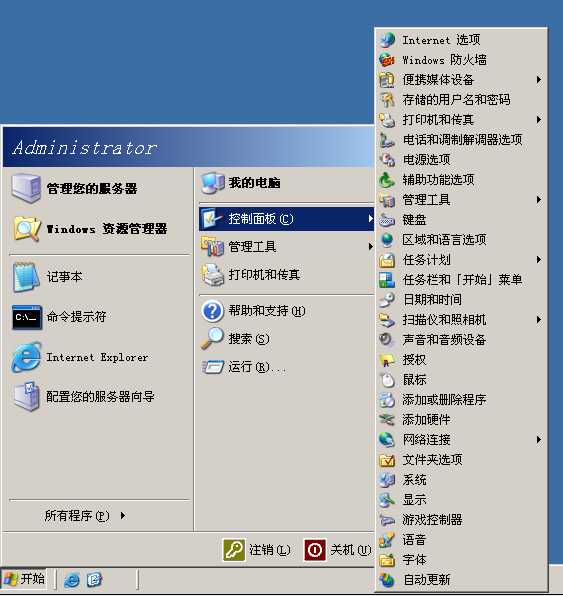
Task: Open the 日期和时间 icon
Action: (x=387, y=300)
